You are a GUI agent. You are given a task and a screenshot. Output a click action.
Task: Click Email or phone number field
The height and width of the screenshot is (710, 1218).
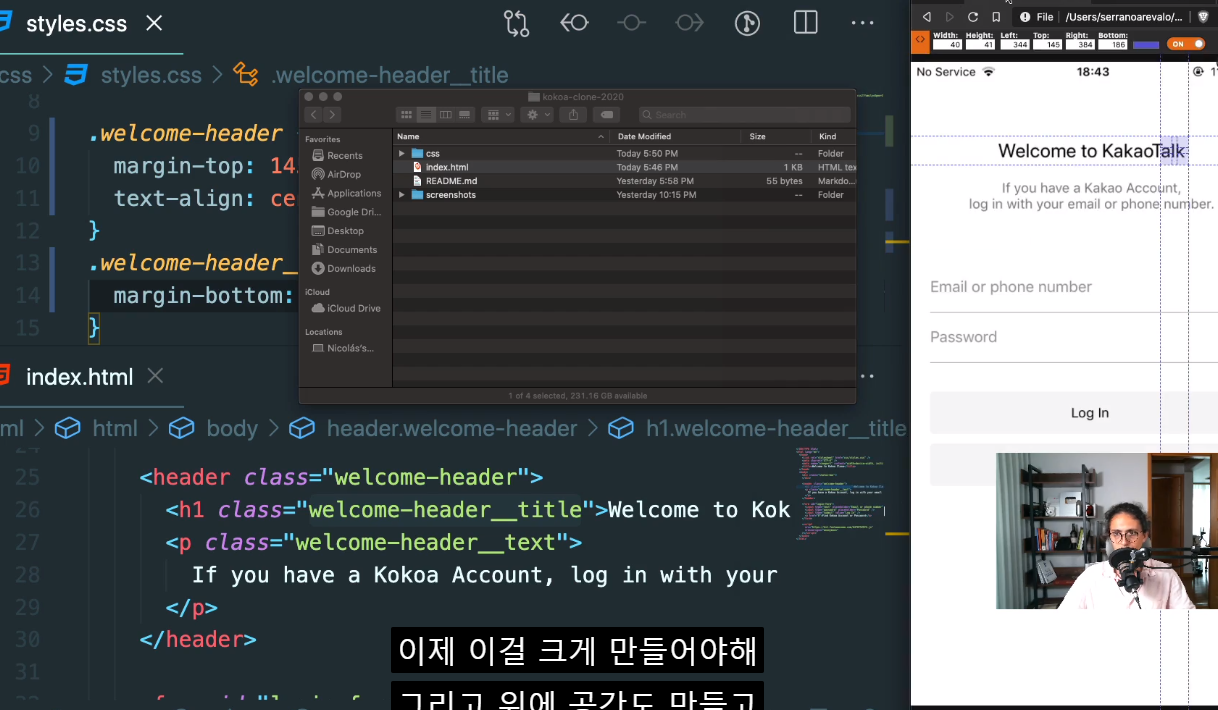pyautogui.click(x=1074, y=287)
